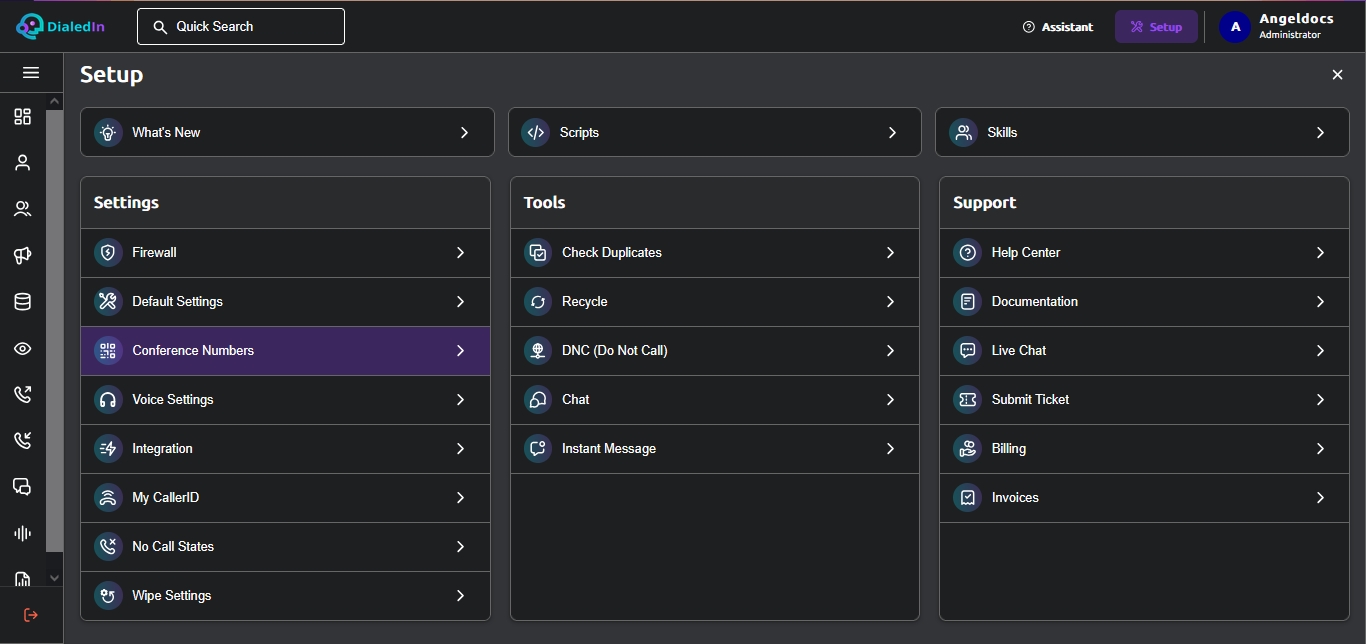Click the Conference Numbers QR icon
1366x644 pixels.
[108, 351]
